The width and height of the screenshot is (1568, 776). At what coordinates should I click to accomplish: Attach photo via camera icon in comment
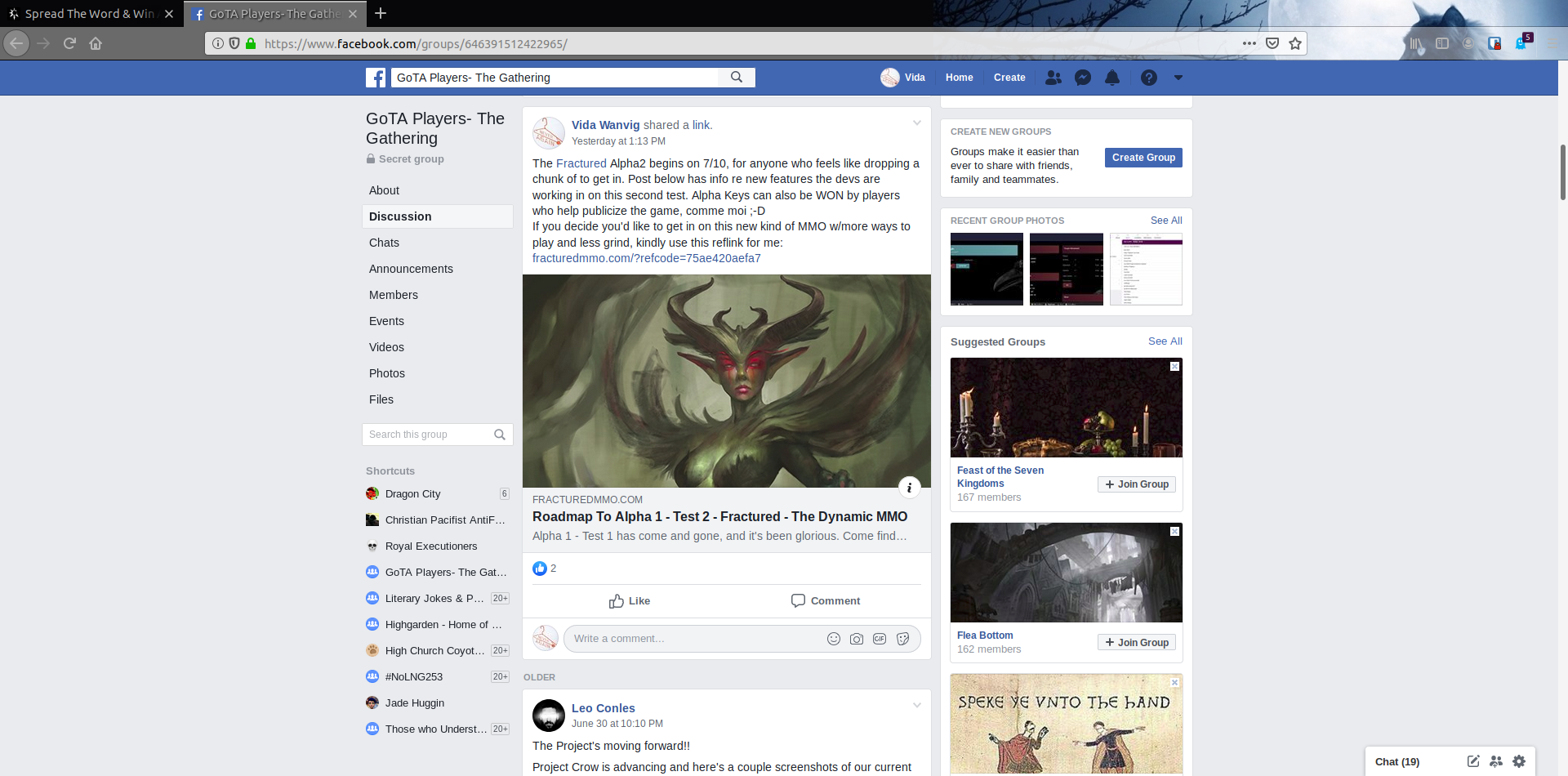[857, 639]
